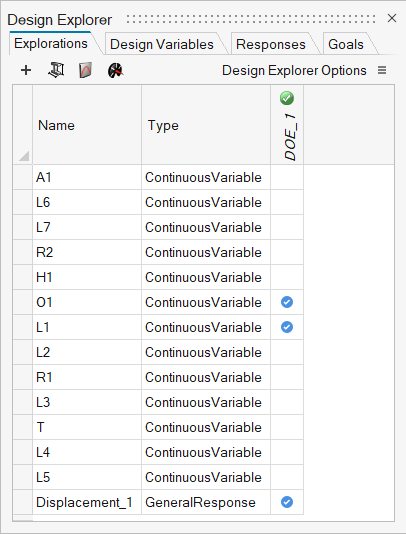406x534 pixels.
Task: Click the red curve response icon
Action: (85, 70)
